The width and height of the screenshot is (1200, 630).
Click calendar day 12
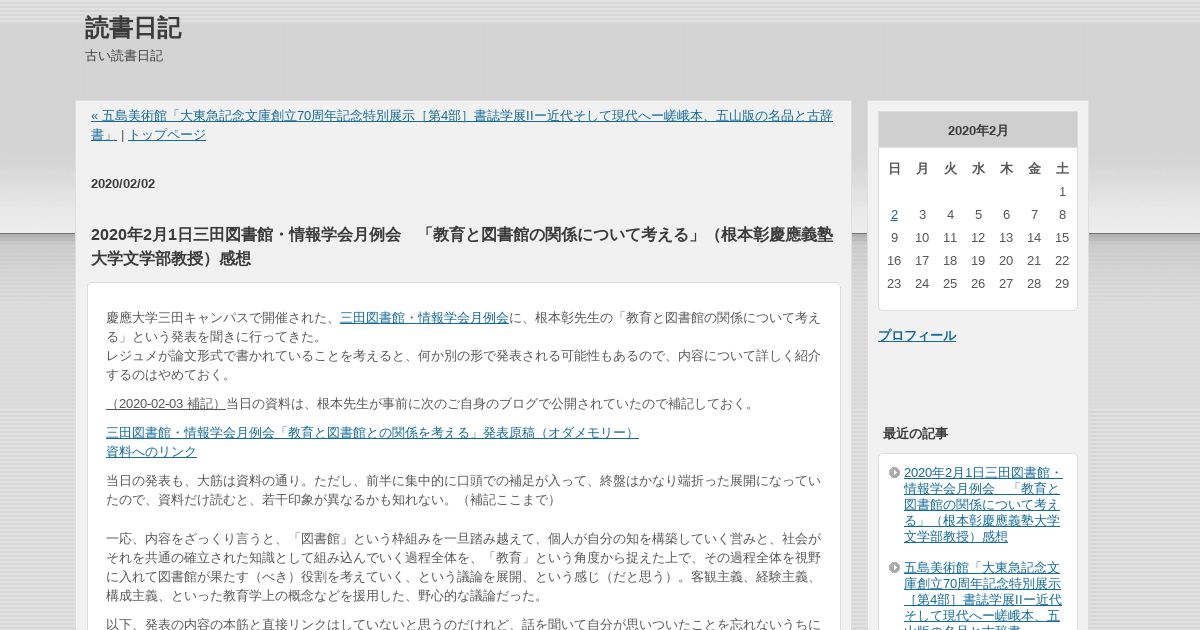click(978, 238)
